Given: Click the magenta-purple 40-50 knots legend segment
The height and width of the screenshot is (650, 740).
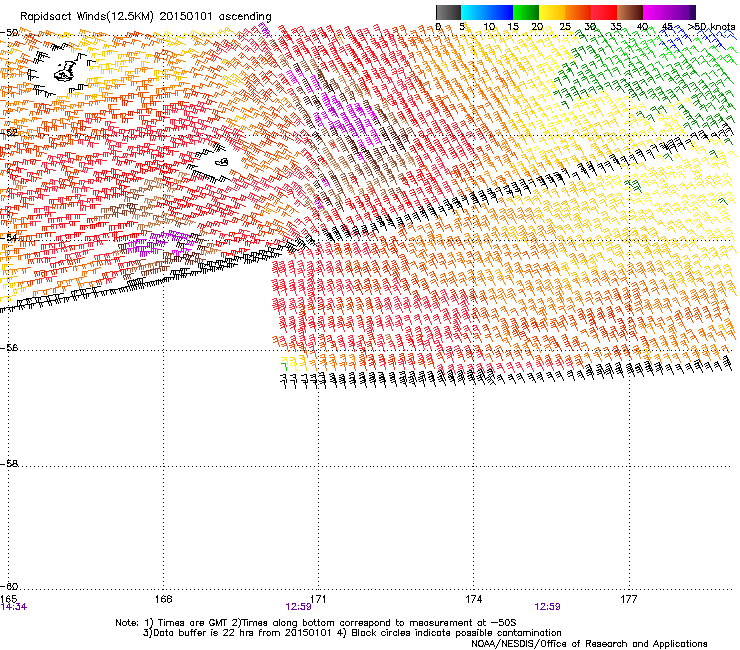Looking at the screenshot, I should click(669, 12).
